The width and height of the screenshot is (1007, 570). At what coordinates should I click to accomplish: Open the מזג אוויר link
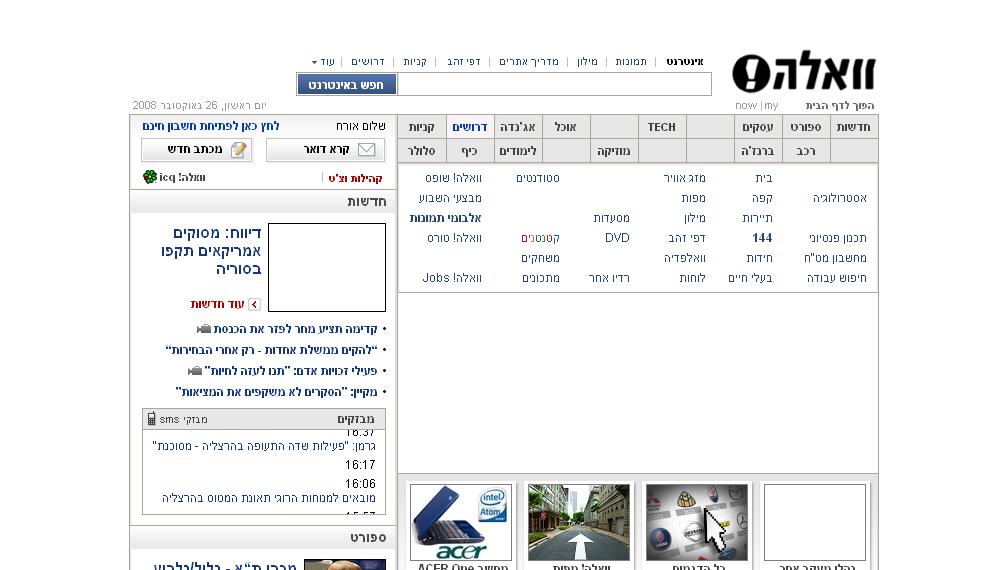684,178
